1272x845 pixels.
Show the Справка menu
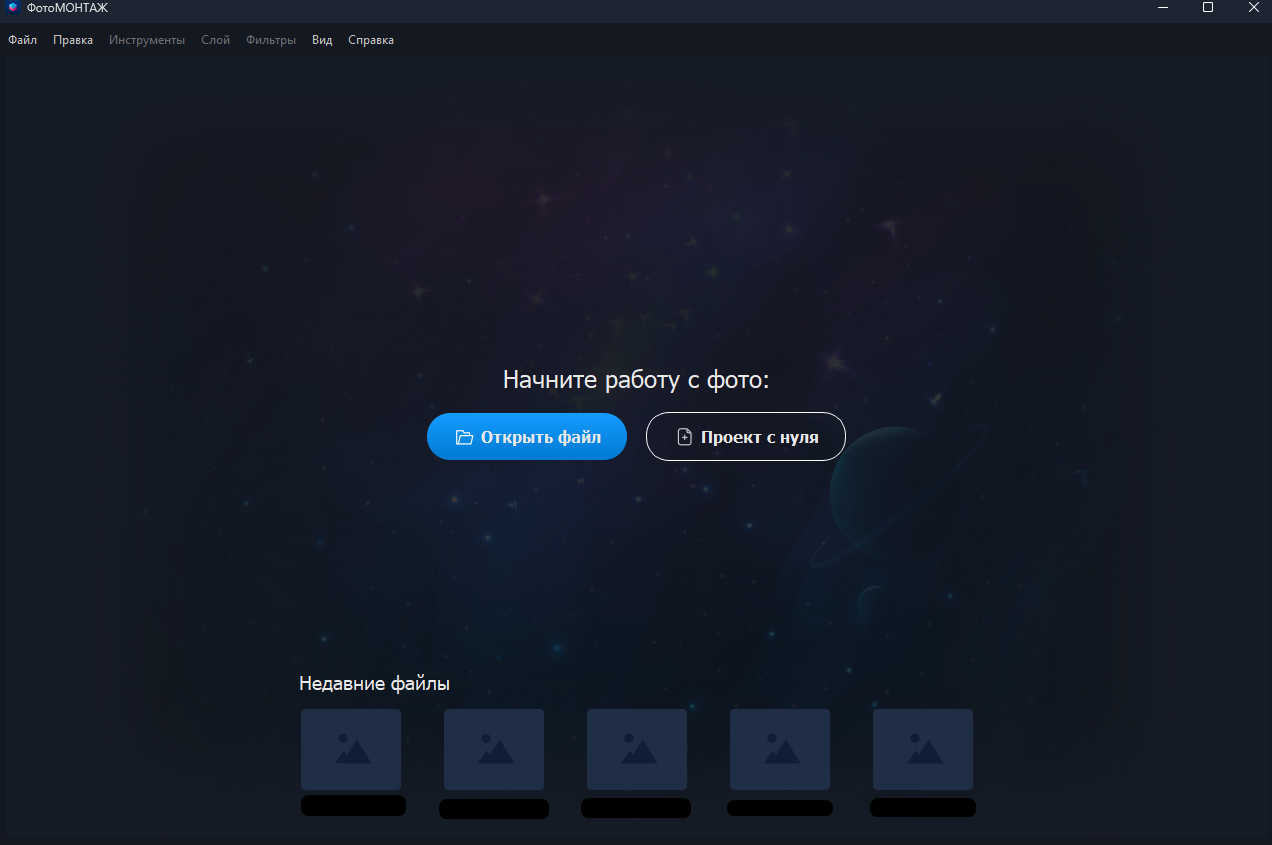tap(371, 40)
